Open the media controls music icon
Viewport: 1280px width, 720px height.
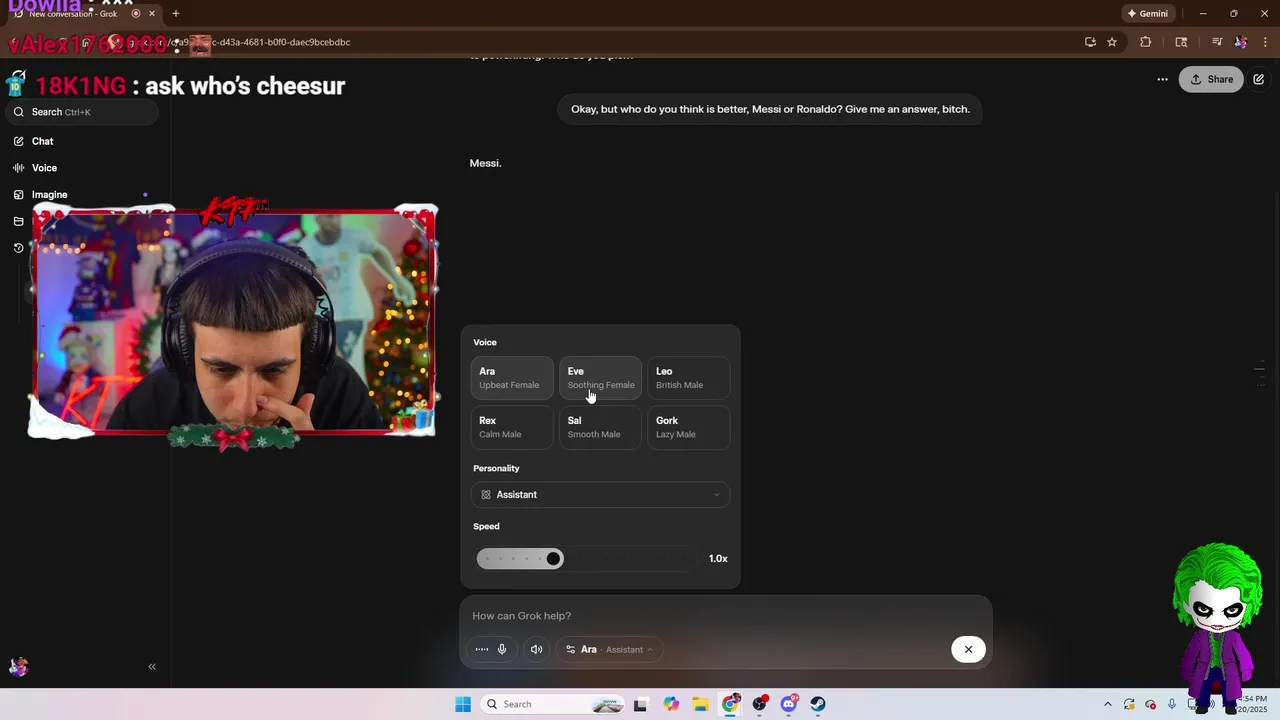click(1217, 42)
